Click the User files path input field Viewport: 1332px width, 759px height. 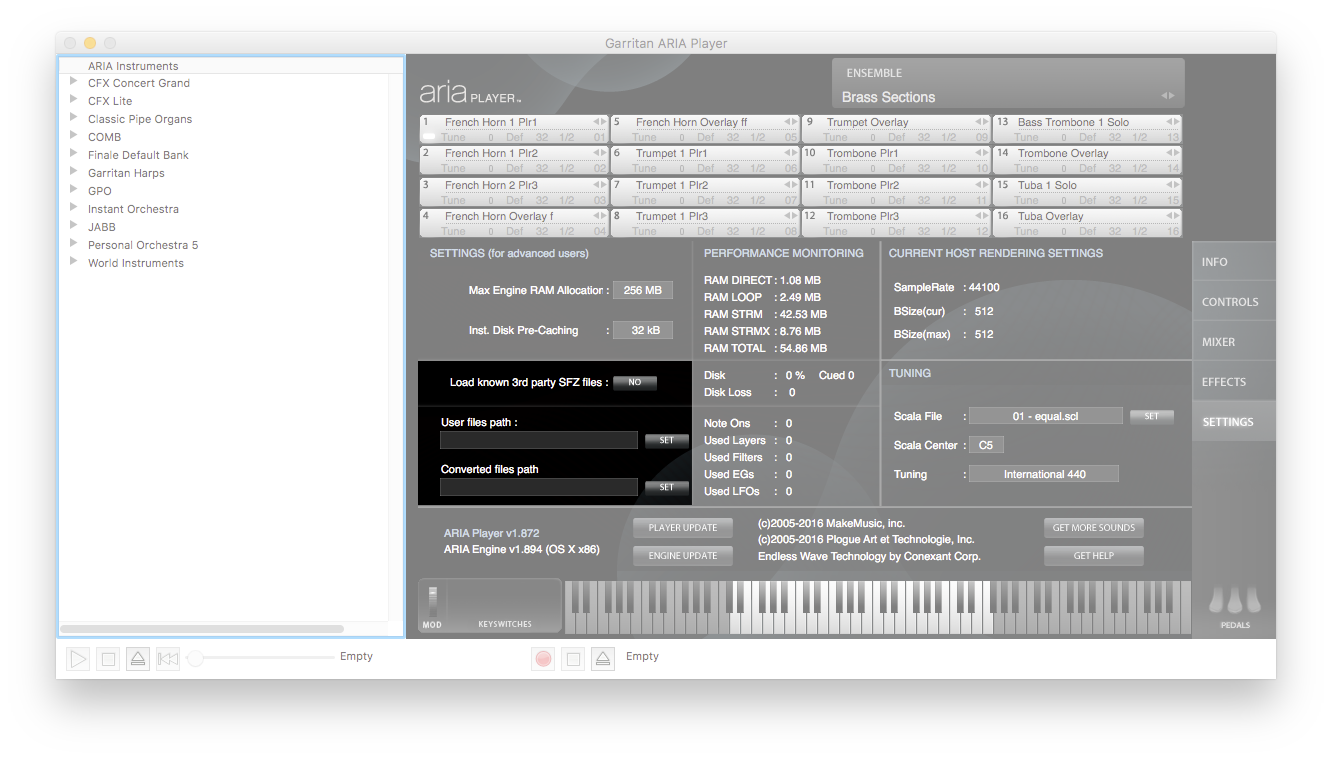click(x=539, y=440)
